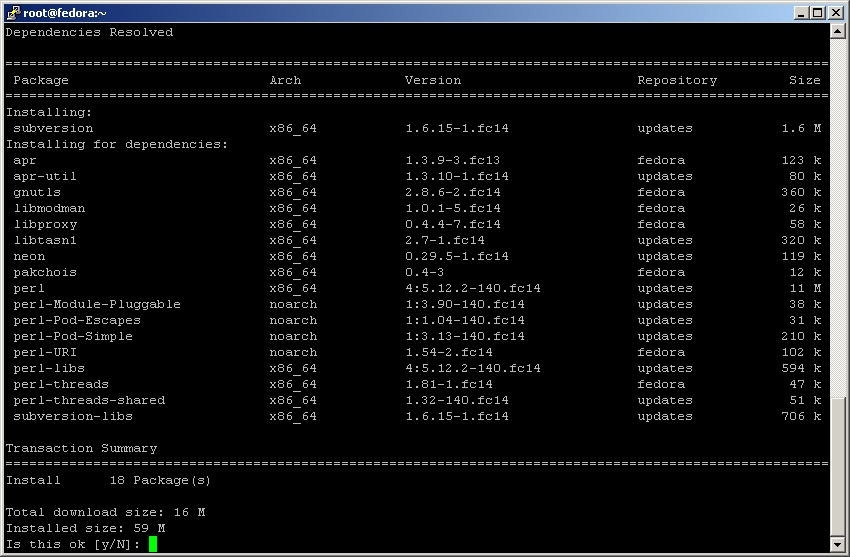Click 'fedora' repository in the libmodman row

tap(661, 208)
